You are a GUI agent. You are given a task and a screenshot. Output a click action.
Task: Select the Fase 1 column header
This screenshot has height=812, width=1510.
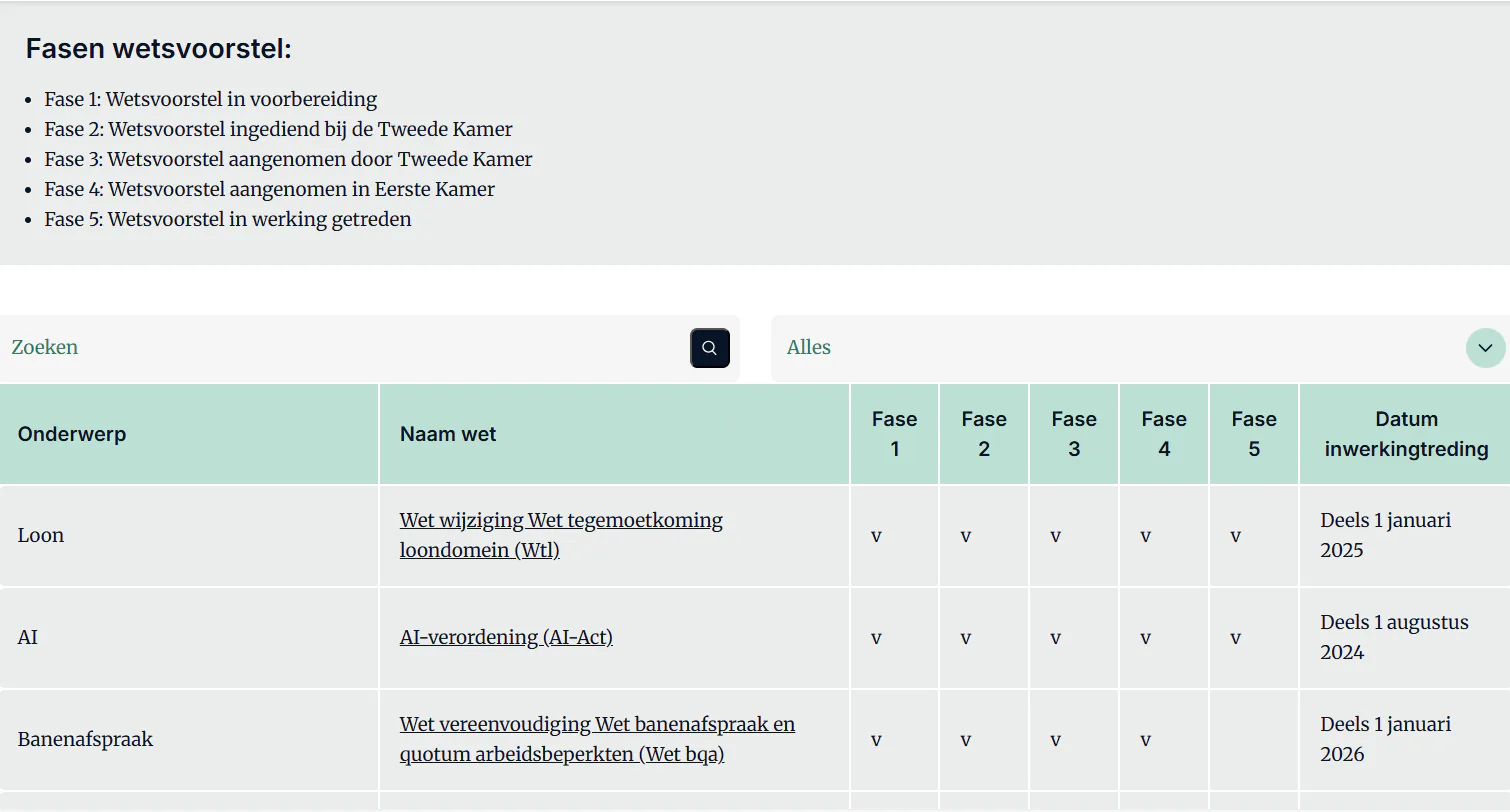pos(894,434)
